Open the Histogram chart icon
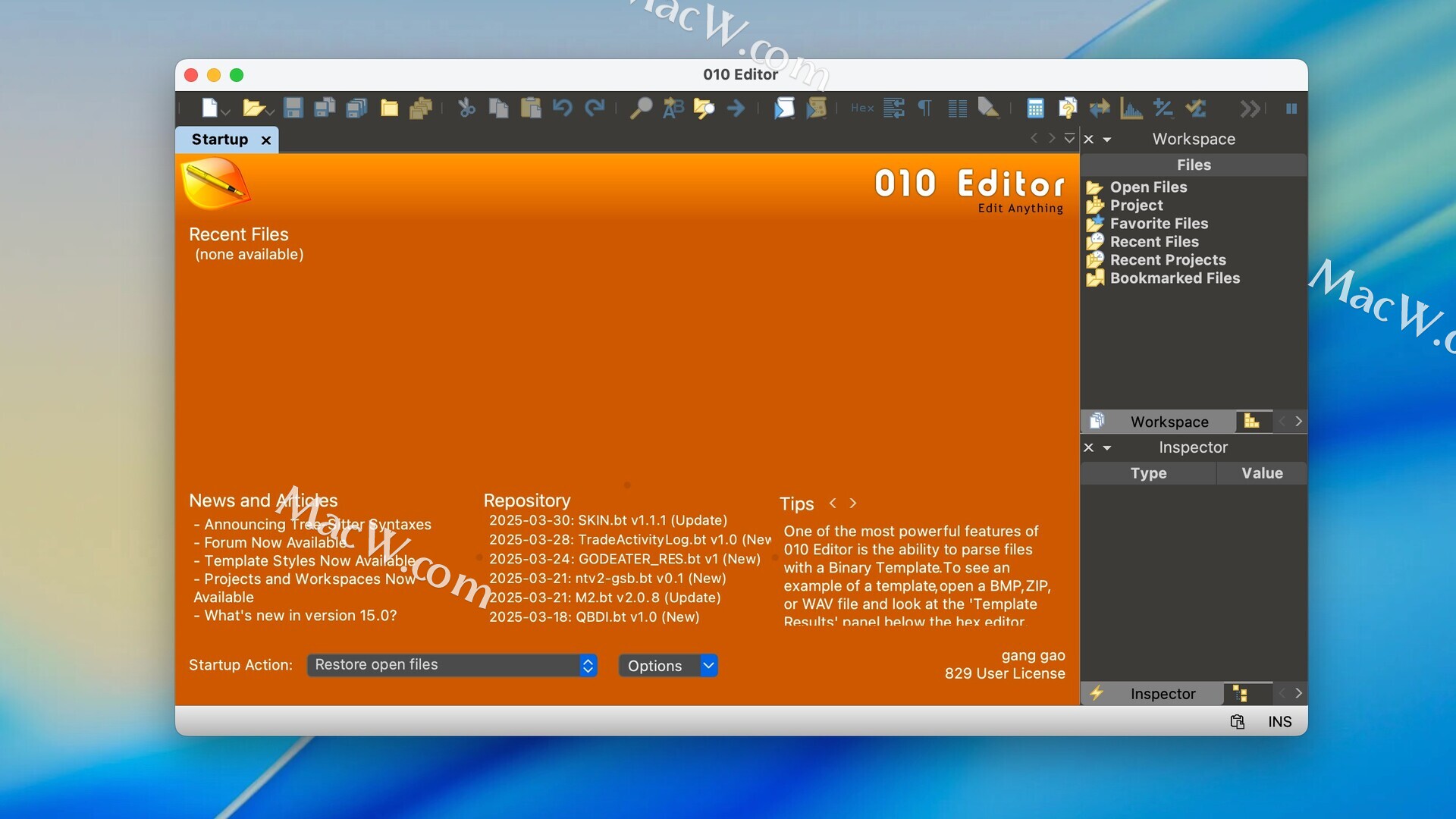 point(1131,108)
